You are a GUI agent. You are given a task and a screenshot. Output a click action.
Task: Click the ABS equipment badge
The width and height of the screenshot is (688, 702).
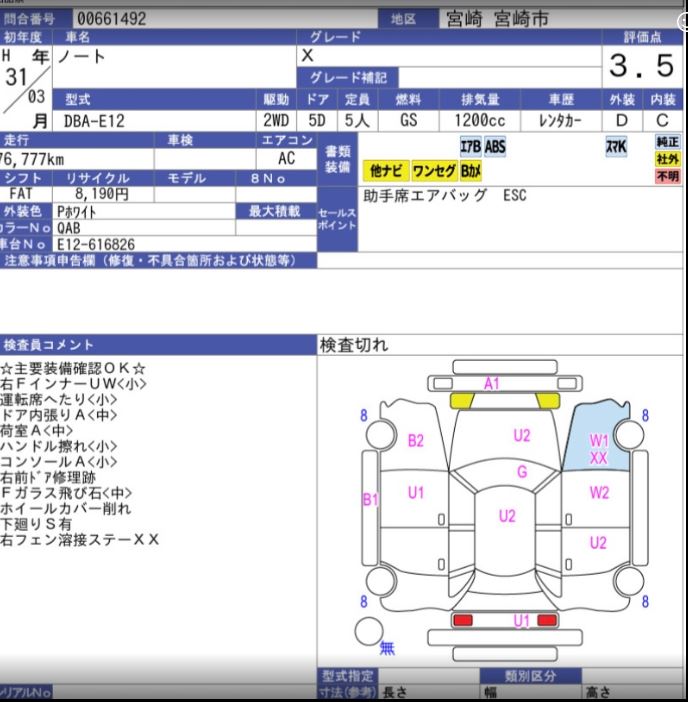pos(495,147)
